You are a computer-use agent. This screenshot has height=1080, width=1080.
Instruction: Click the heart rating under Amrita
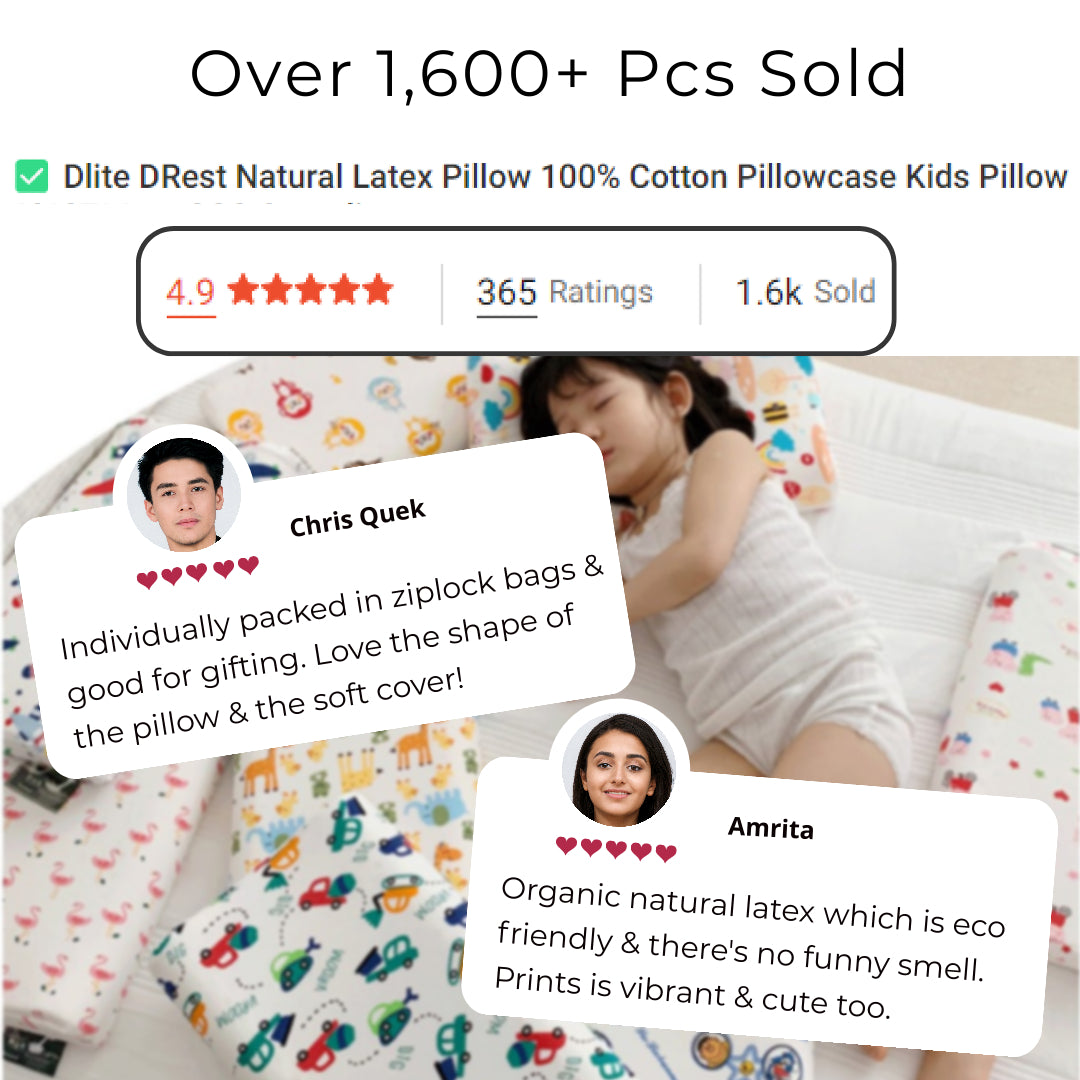616,849
